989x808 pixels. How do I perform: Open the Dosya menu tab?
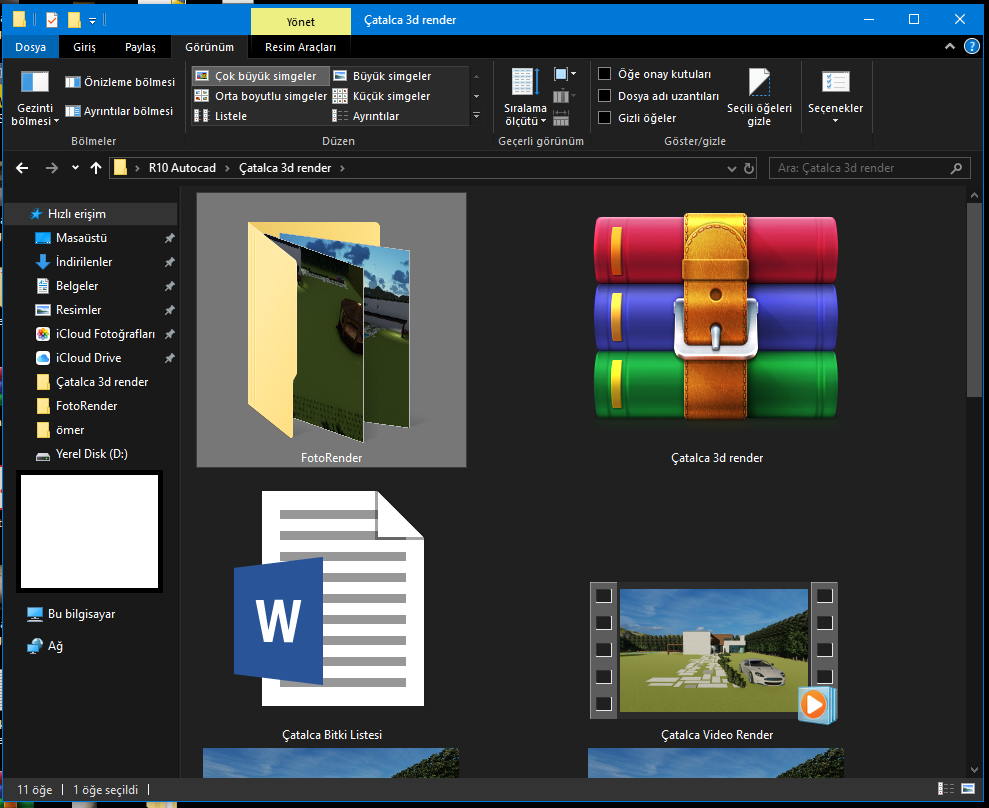point(30,47)
